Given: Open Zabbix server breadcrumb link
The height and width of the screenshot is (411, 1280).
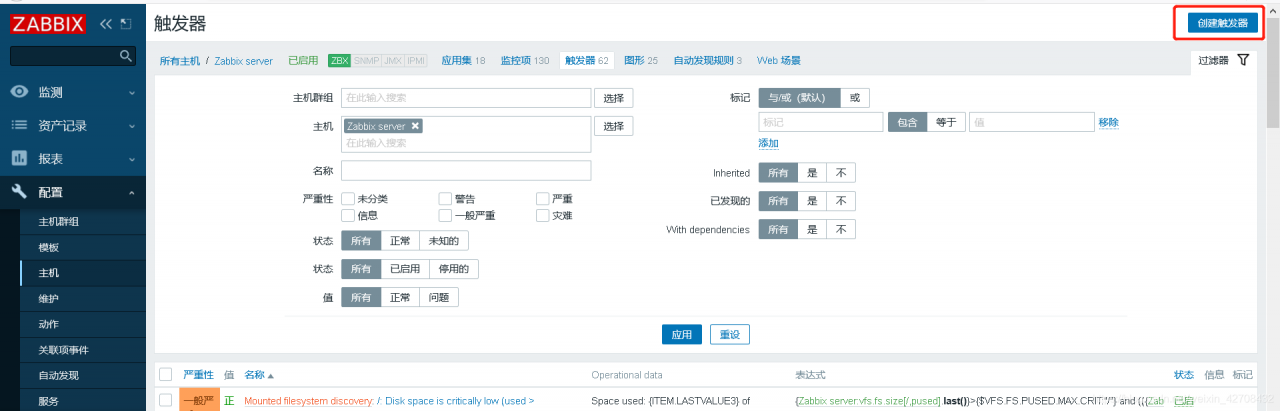Looking at the screenshot, I should (243, 60).
